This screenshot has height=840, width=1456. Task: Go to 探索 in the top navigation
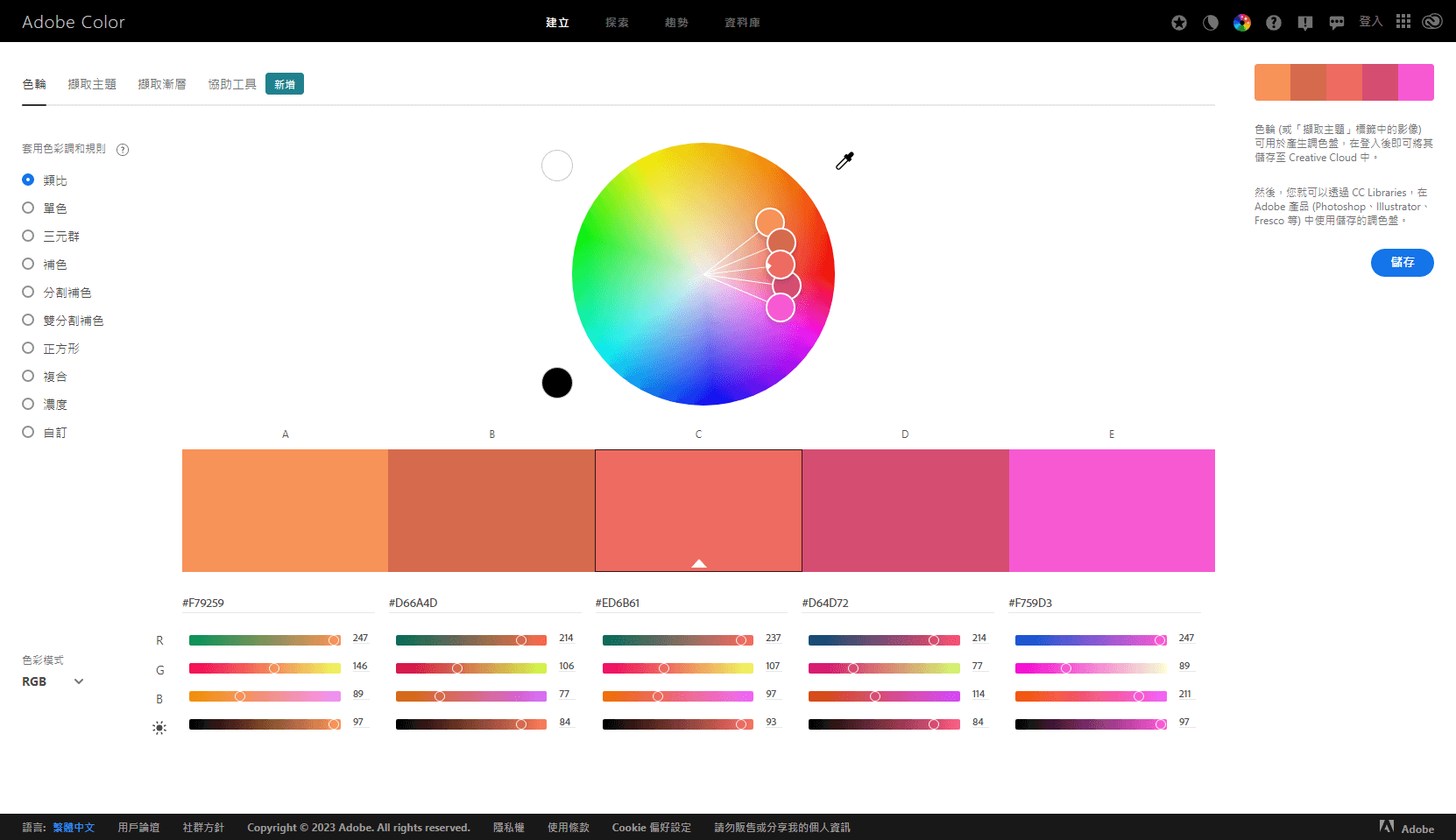(x=617, y=23)
